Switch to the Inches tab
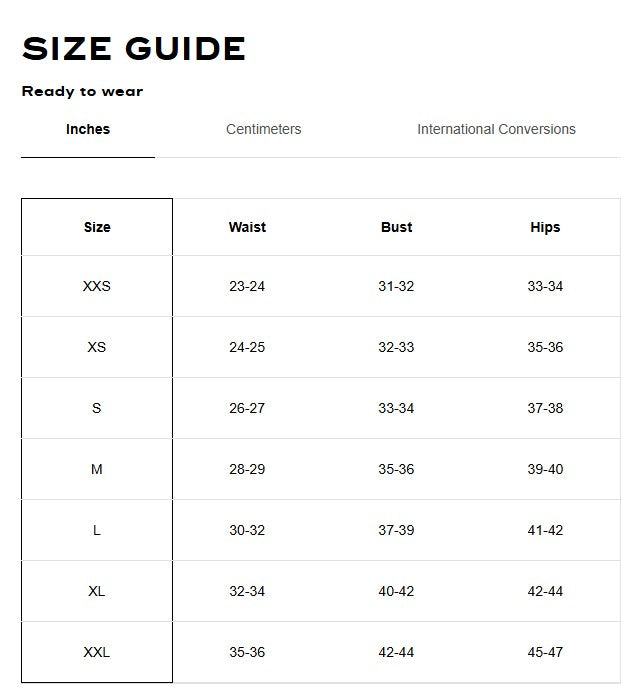This screenshot has height=696, width=640. (x=88, y=129)
